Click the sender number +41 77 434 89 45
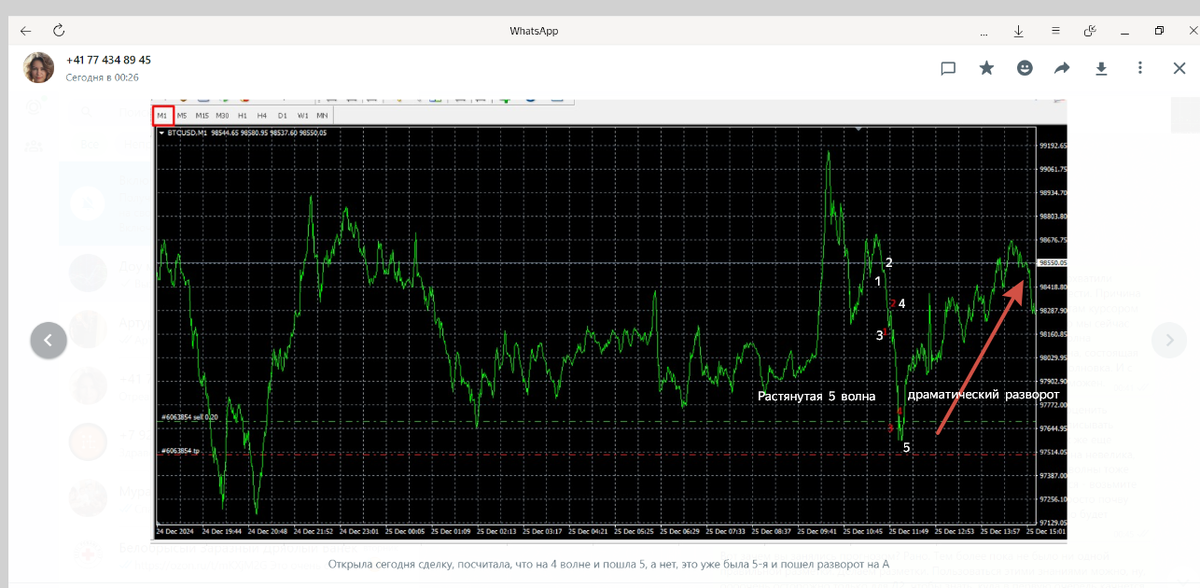1200x588 pixels. (x=109, y=60)
